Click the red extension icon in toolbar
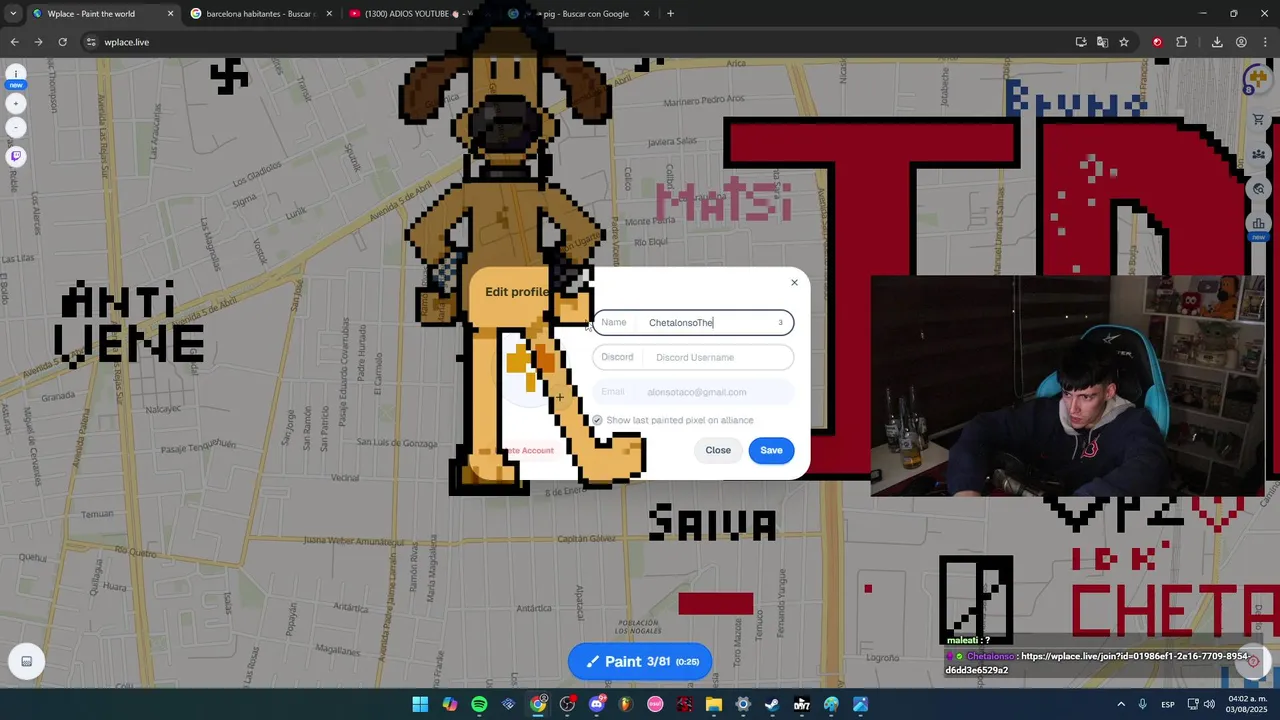 1157,42
